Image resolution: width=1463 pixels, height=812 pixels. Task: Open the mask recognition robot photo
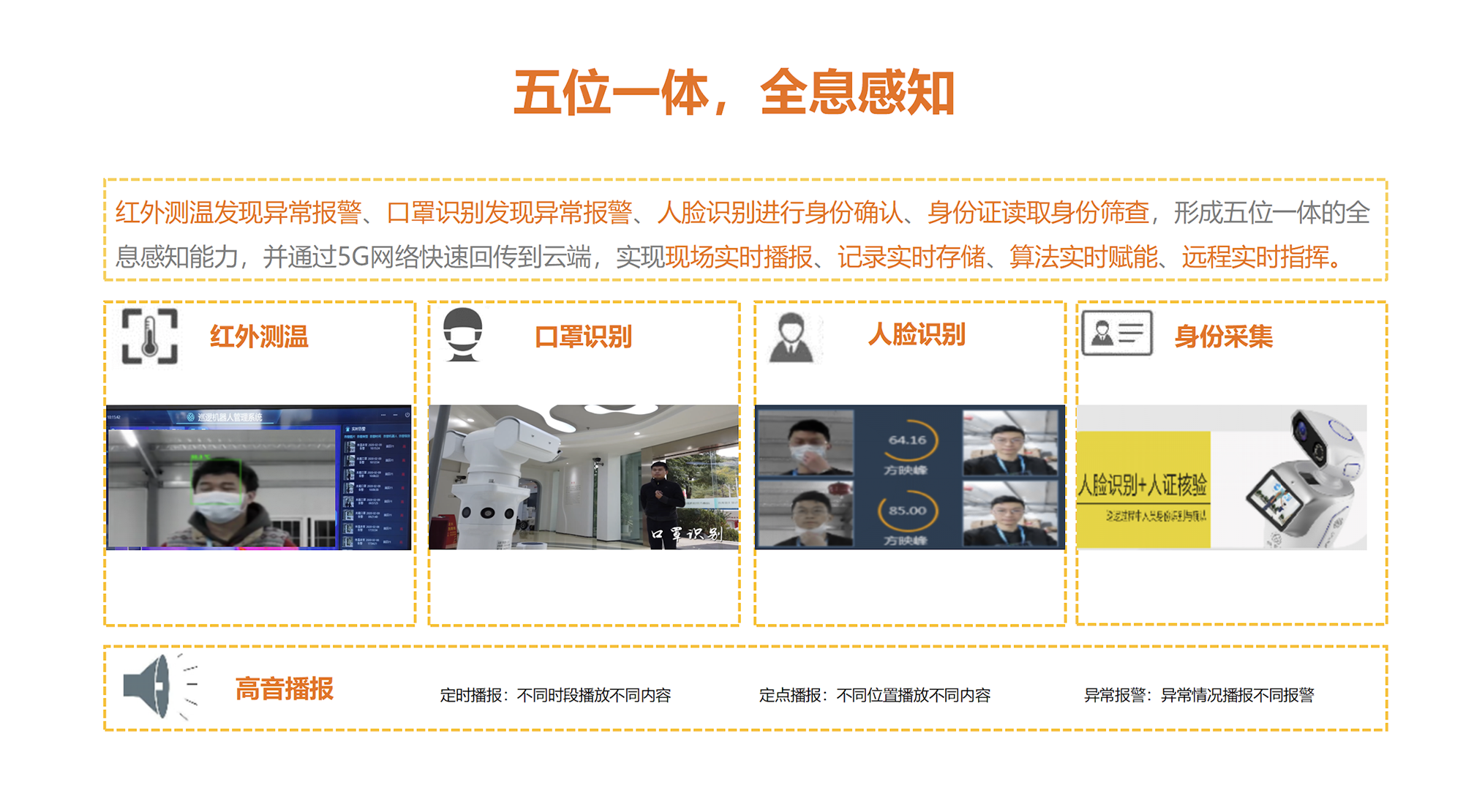pos(584,477)
